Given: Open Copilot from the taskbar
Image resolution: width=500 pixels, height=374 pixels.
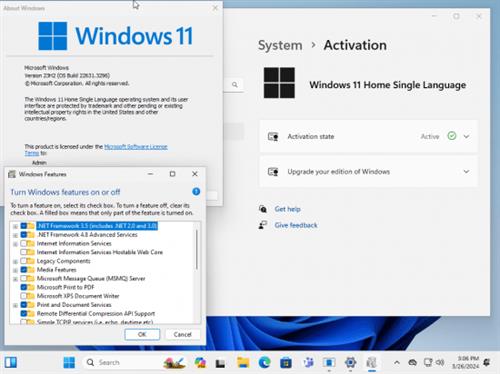Looking at the screenshot, I should coord(200,362).
